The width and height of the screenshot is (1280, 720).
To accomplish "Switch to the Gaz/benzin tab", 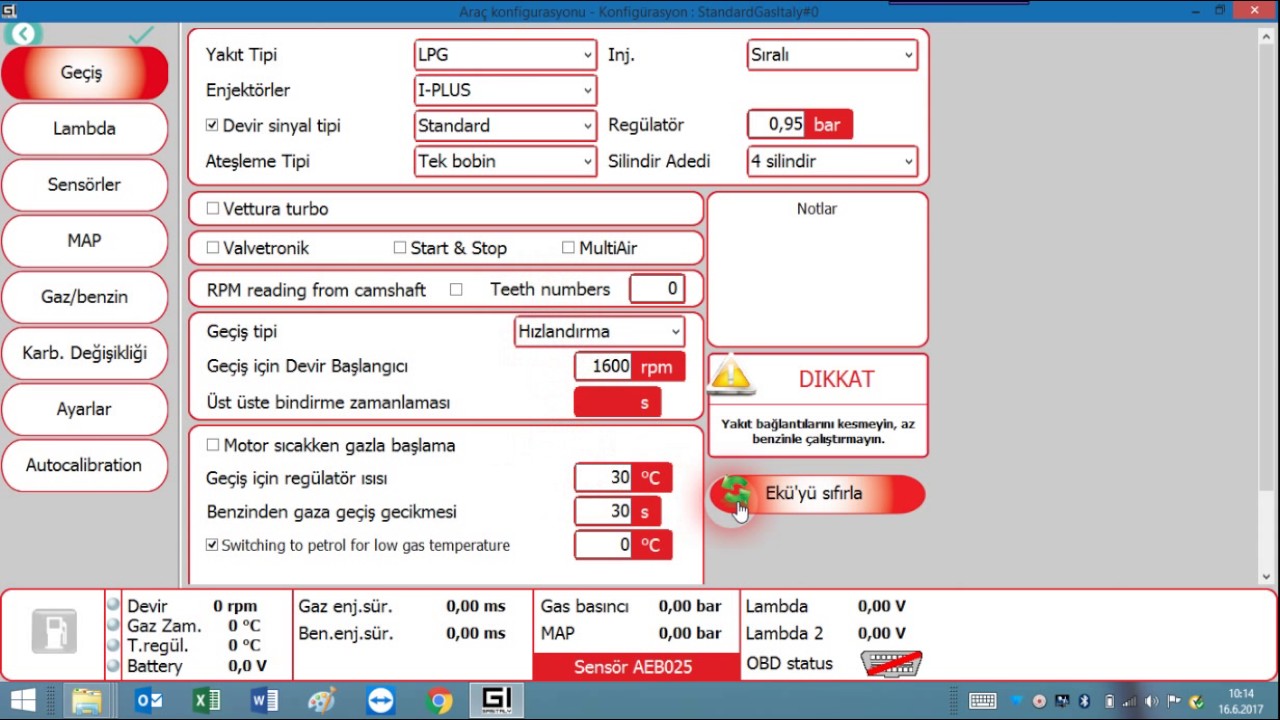I will tap(84, 297).
